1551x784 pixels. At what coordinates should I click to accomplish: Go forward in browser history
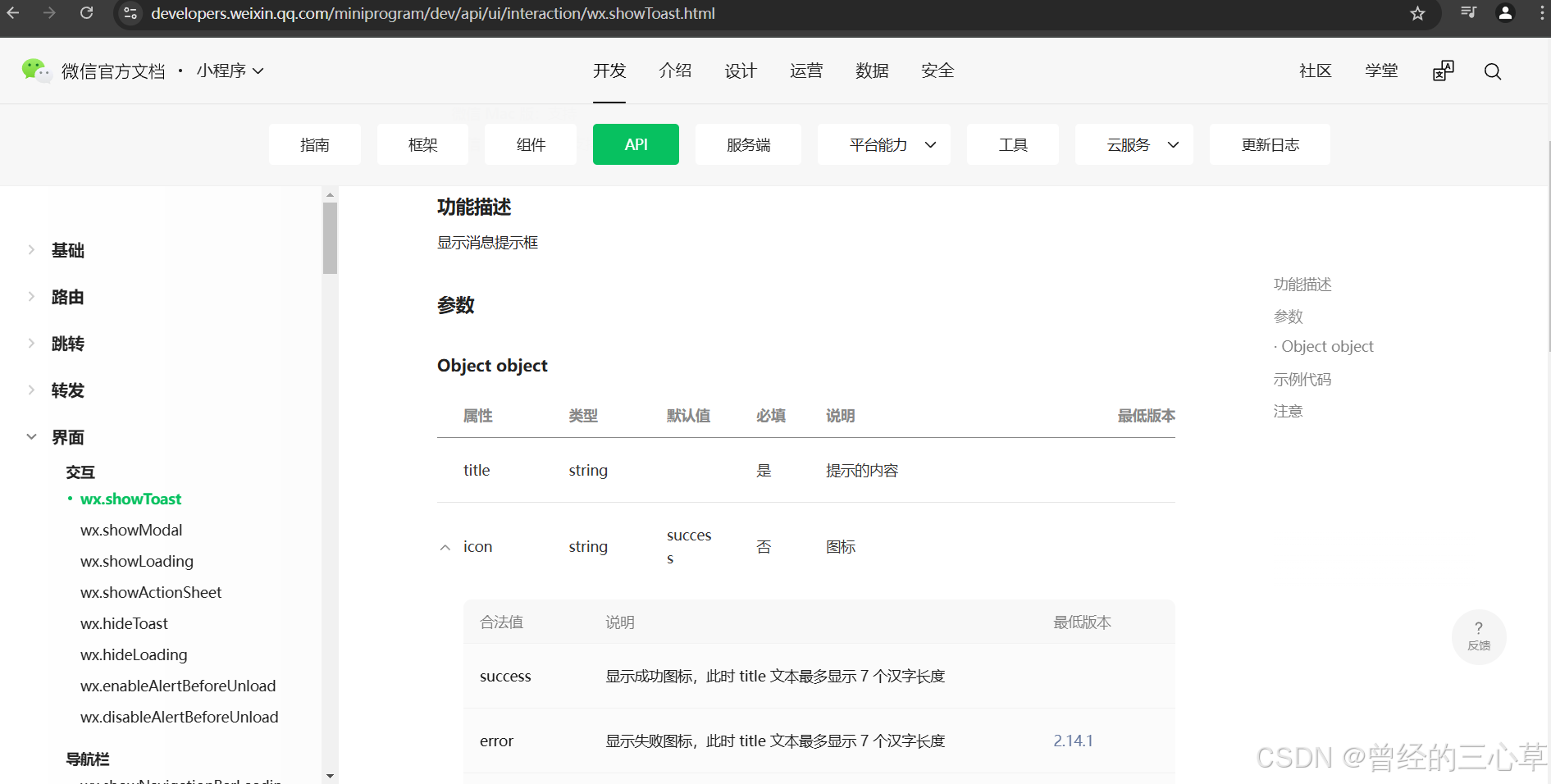(x=49, y=13)
